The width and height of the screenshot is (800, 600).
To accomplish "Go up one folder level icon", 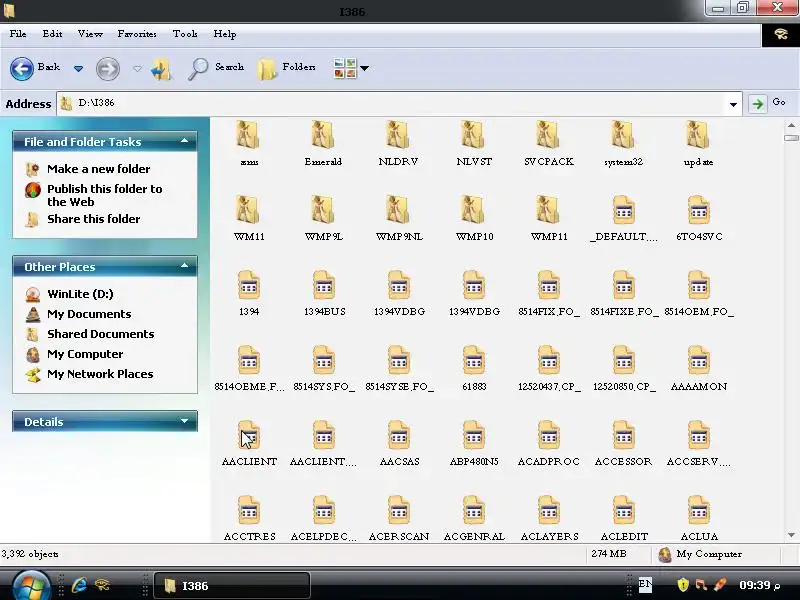I will (x=162, y=68).
